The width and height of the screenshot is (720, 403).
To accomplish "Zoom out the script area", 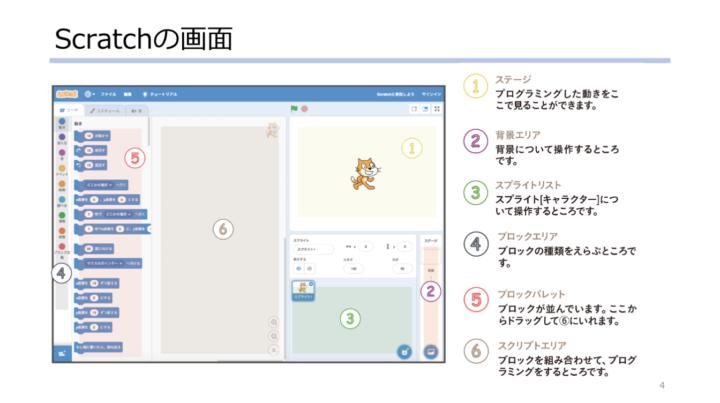I will [274, 336].
